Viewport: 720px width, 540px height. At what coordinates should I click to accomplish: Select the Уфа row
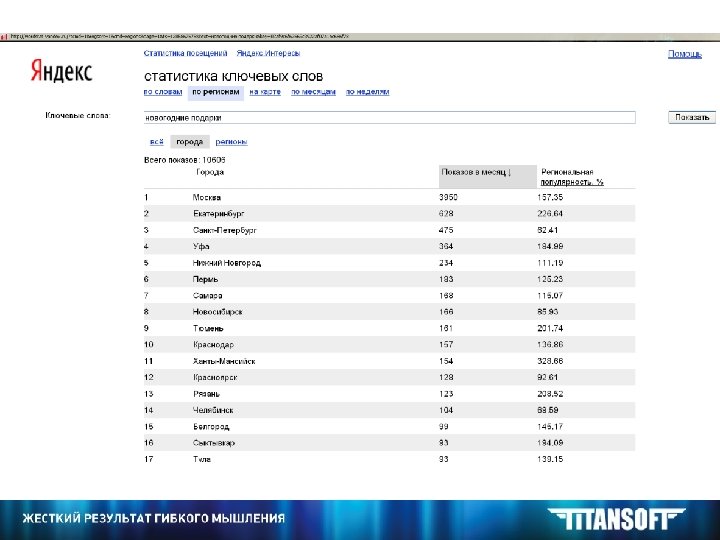tap(389, 247)
